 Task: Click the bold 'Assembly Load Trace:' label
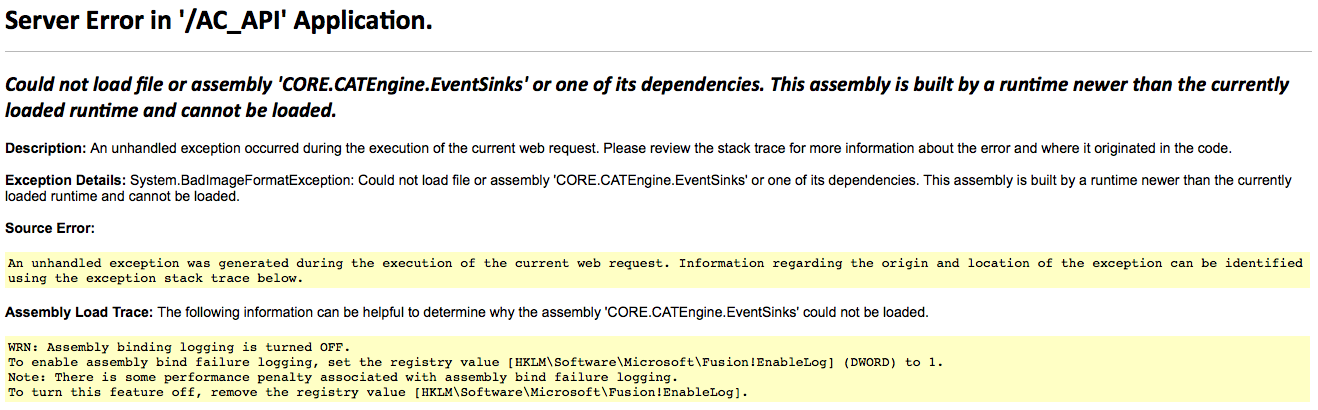tap(79, 313)
